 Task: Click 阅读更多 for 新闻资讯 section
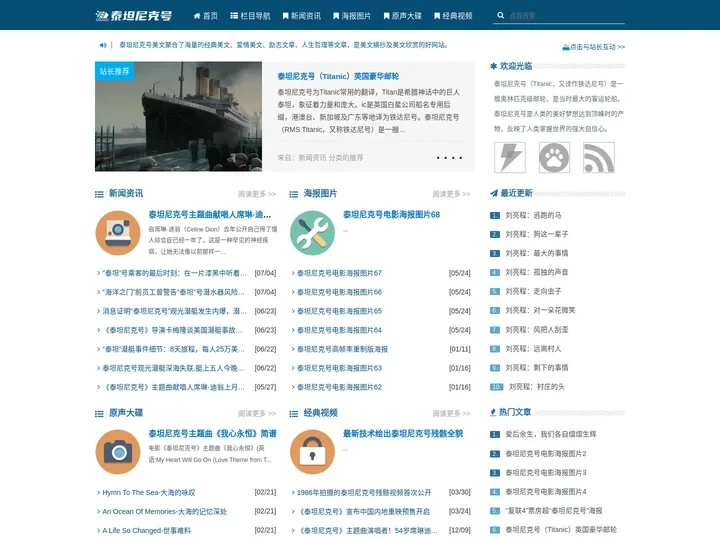click(257, 194)
